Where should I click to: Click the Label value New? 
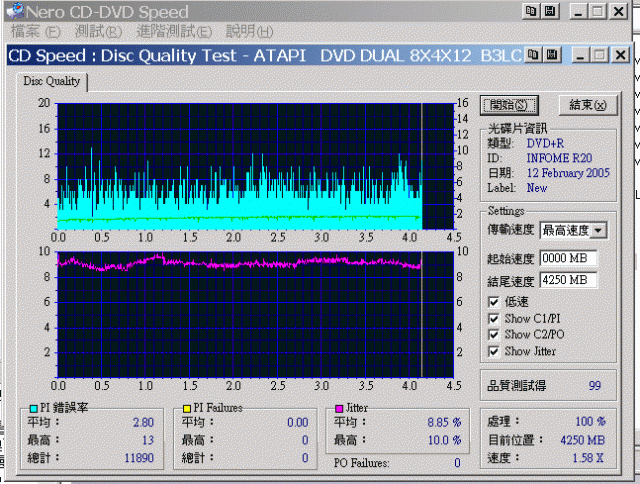[537, 188]
